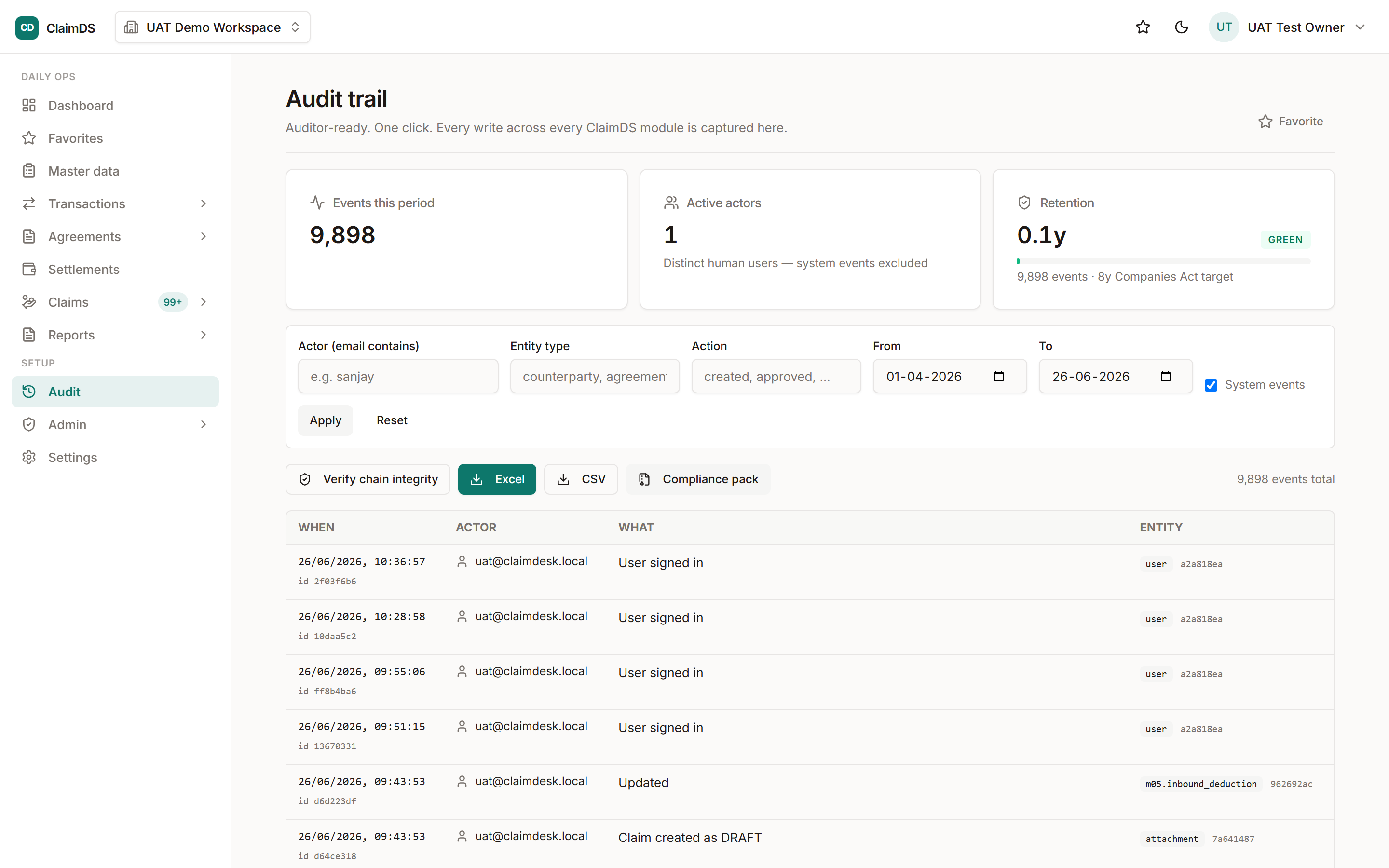Expand the Reports chevron
This screenshot has width=1389, height=868.
(203, 334)
